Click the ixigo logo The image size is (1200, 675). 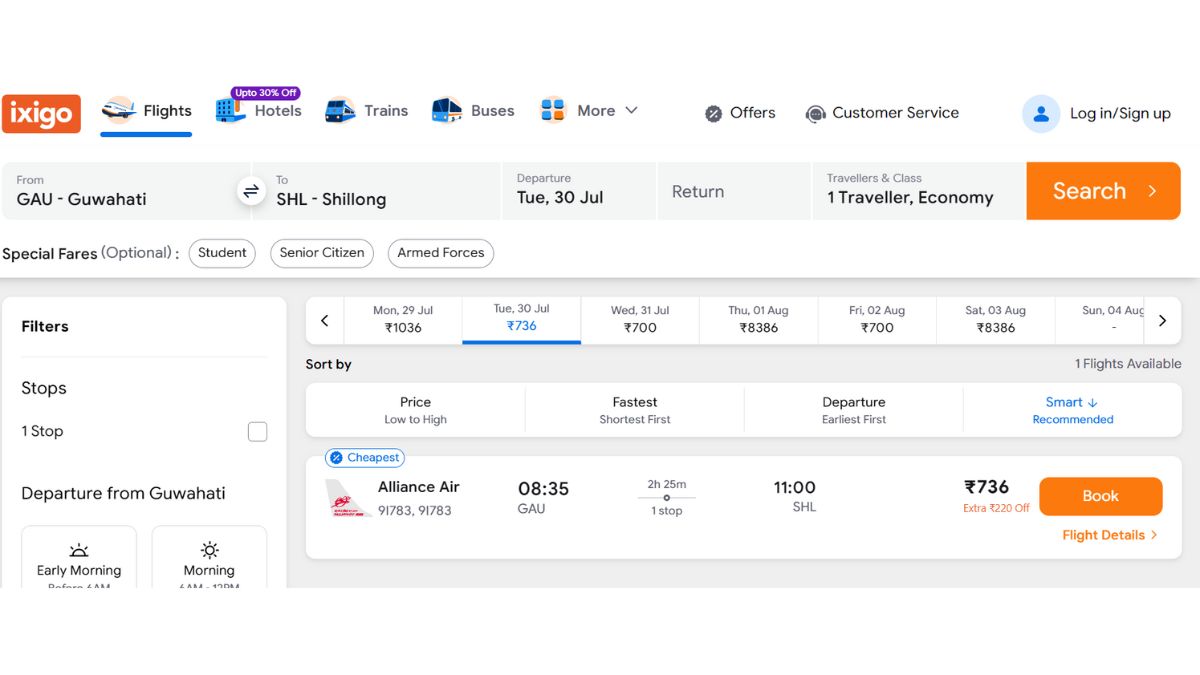click(41, 113)
